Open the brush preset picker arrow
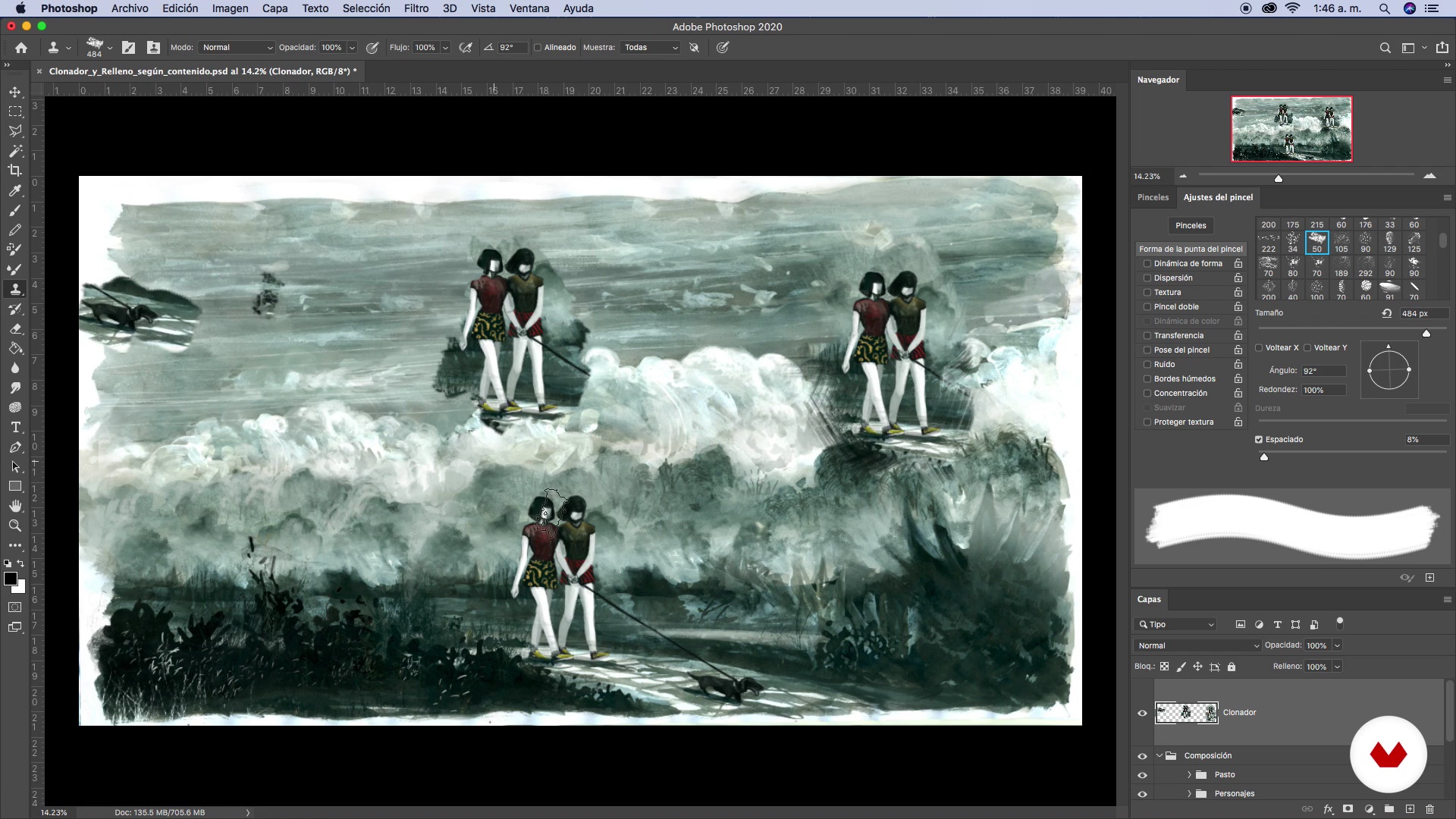 click(110, 47)
